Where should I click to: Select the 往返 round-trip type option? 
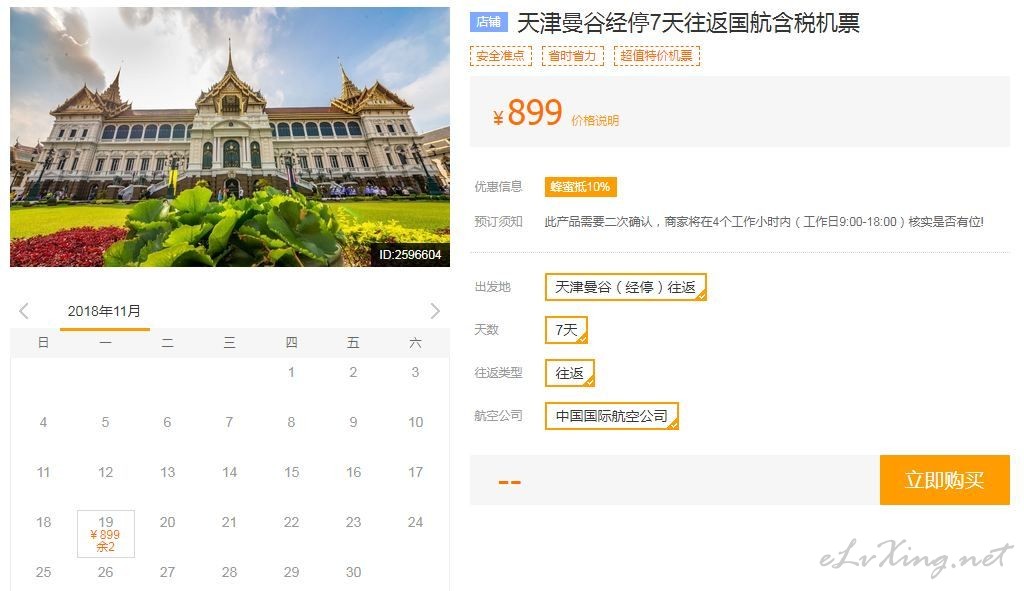point(569,373)
